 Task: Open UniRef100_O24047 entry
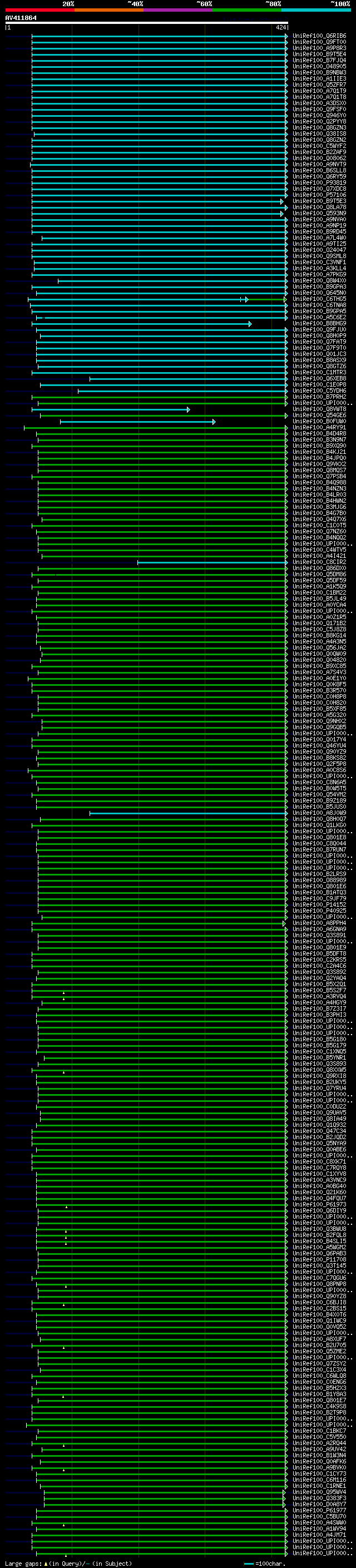click(319, 250)
